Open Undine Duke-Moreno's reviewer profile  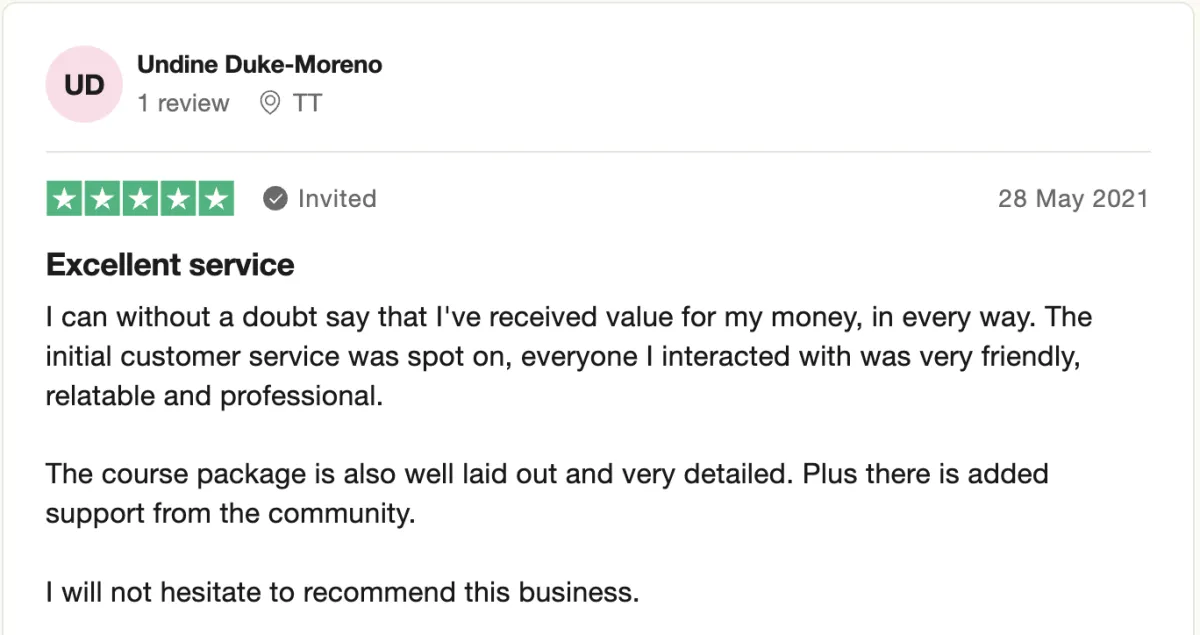click(259, 65)
